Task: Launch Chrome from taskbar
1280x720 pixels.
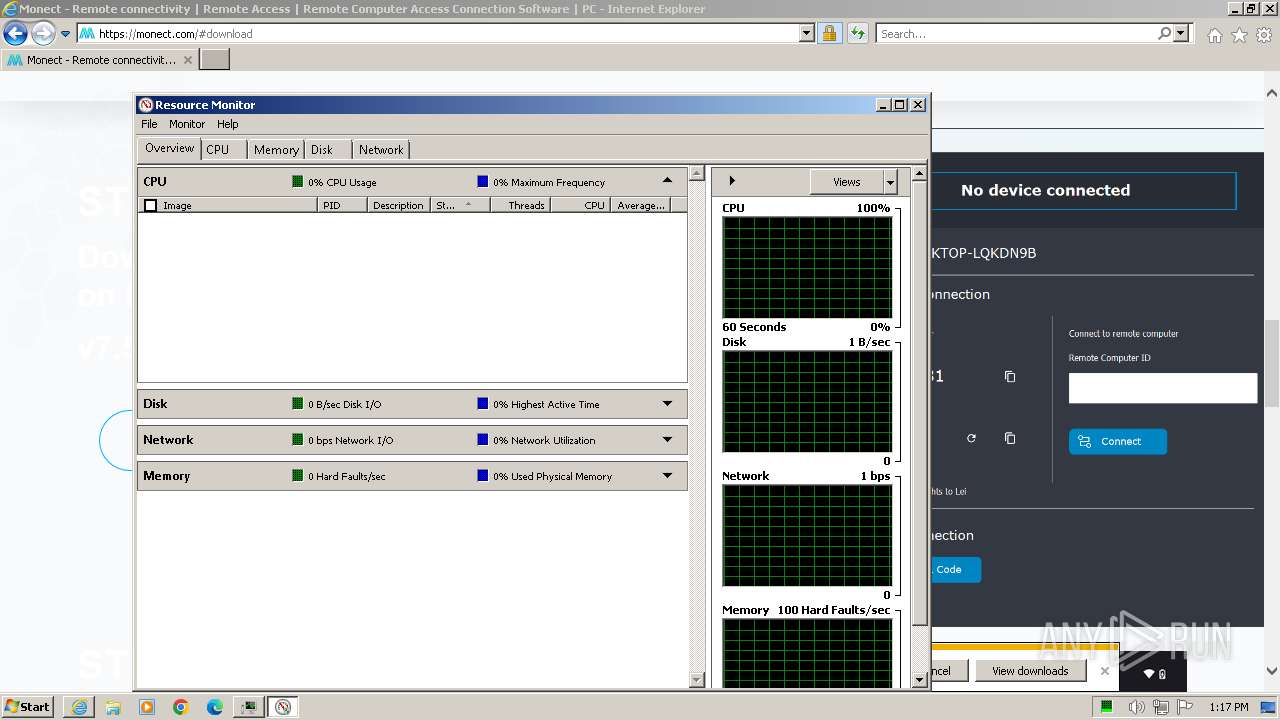Action: coord(180,707)
